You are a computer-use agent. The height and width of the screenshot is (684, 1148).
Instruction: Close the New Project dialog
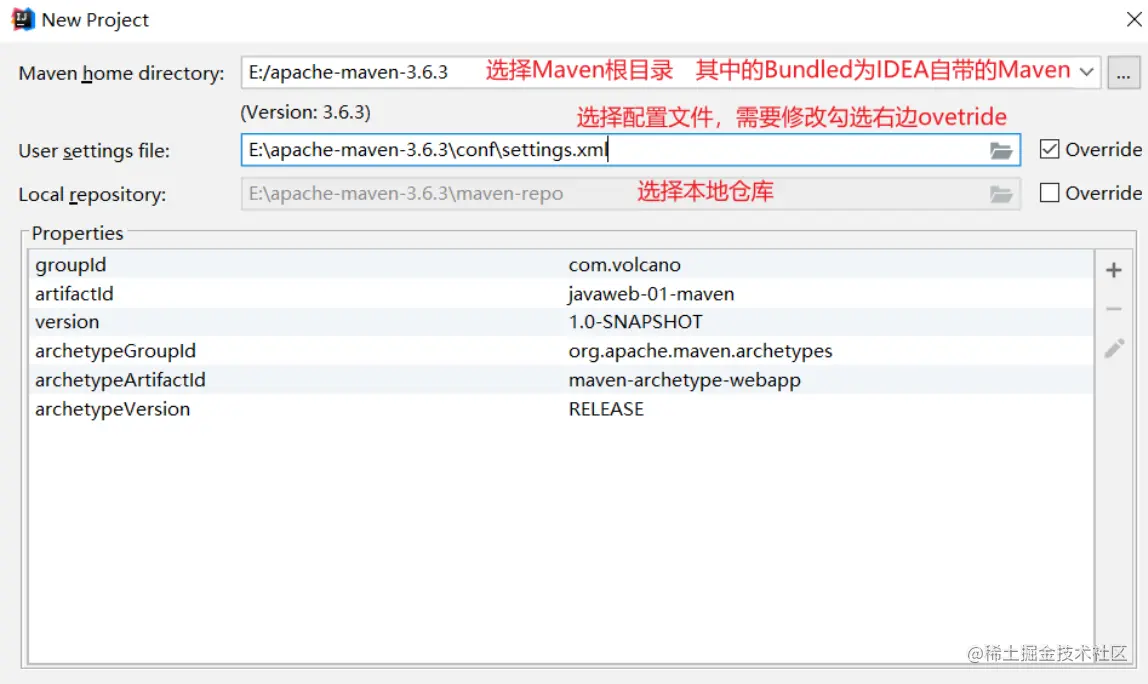[x=1133, y=19]
